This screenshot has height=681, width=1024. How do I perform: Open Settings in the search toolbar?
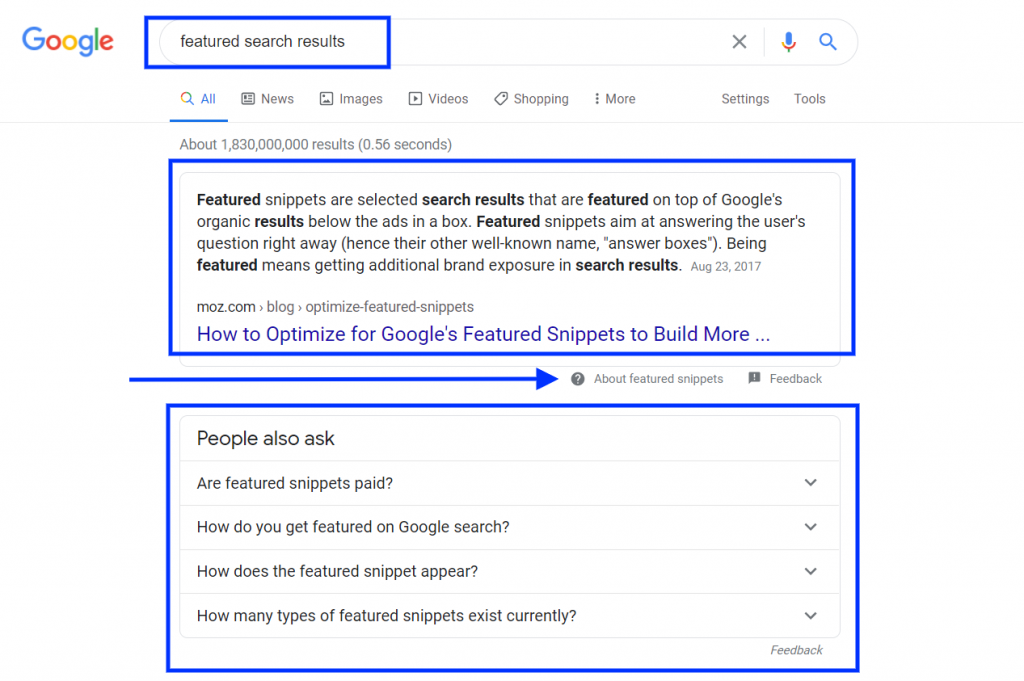(745, 99)
